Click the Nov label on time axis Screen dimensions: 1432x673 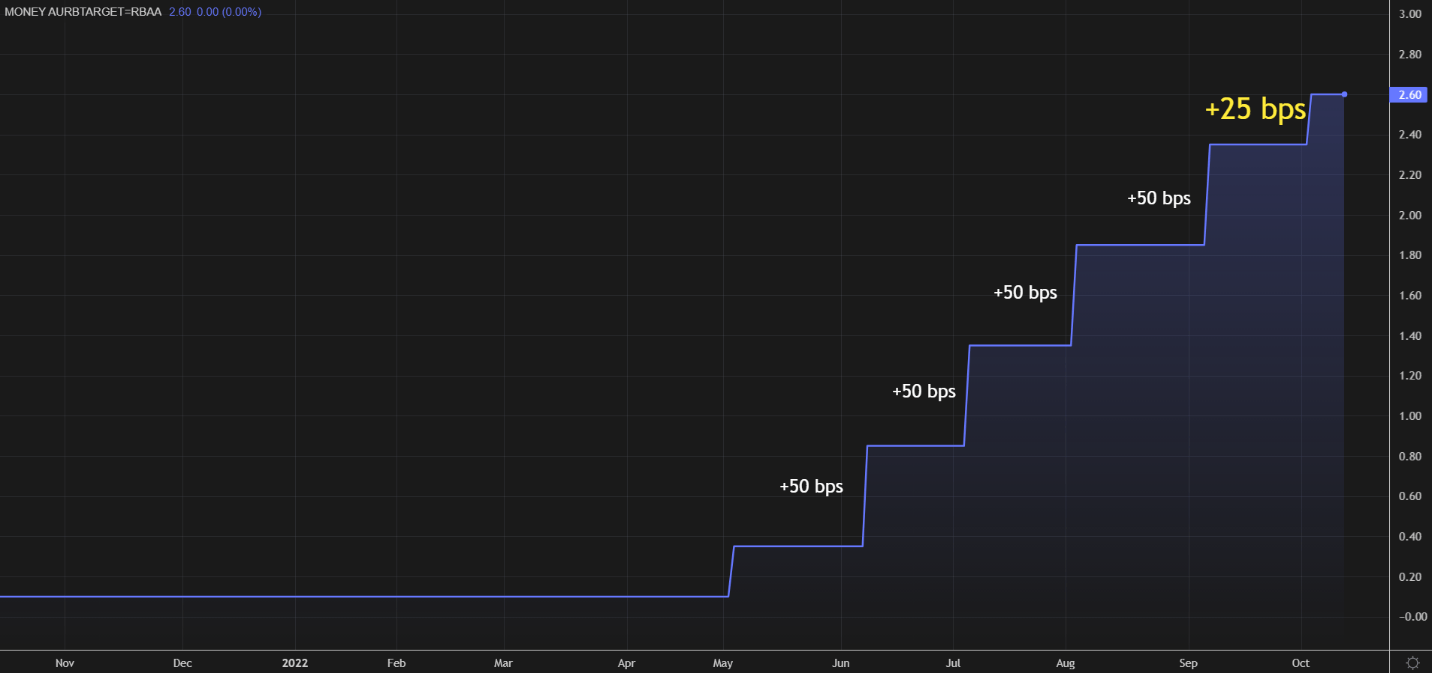[x=65, y=663]
